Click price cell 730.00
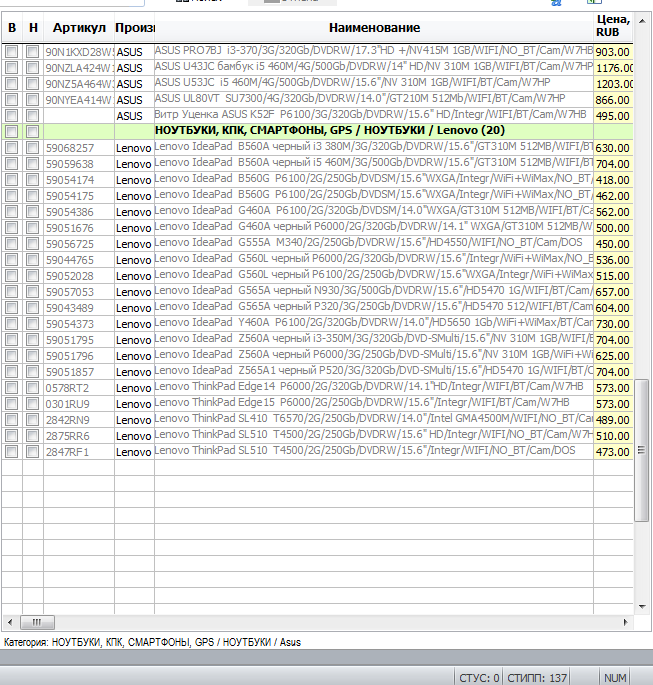Image resolution: width=653 pixels, height=685 pixels. [x=613, y=324]
